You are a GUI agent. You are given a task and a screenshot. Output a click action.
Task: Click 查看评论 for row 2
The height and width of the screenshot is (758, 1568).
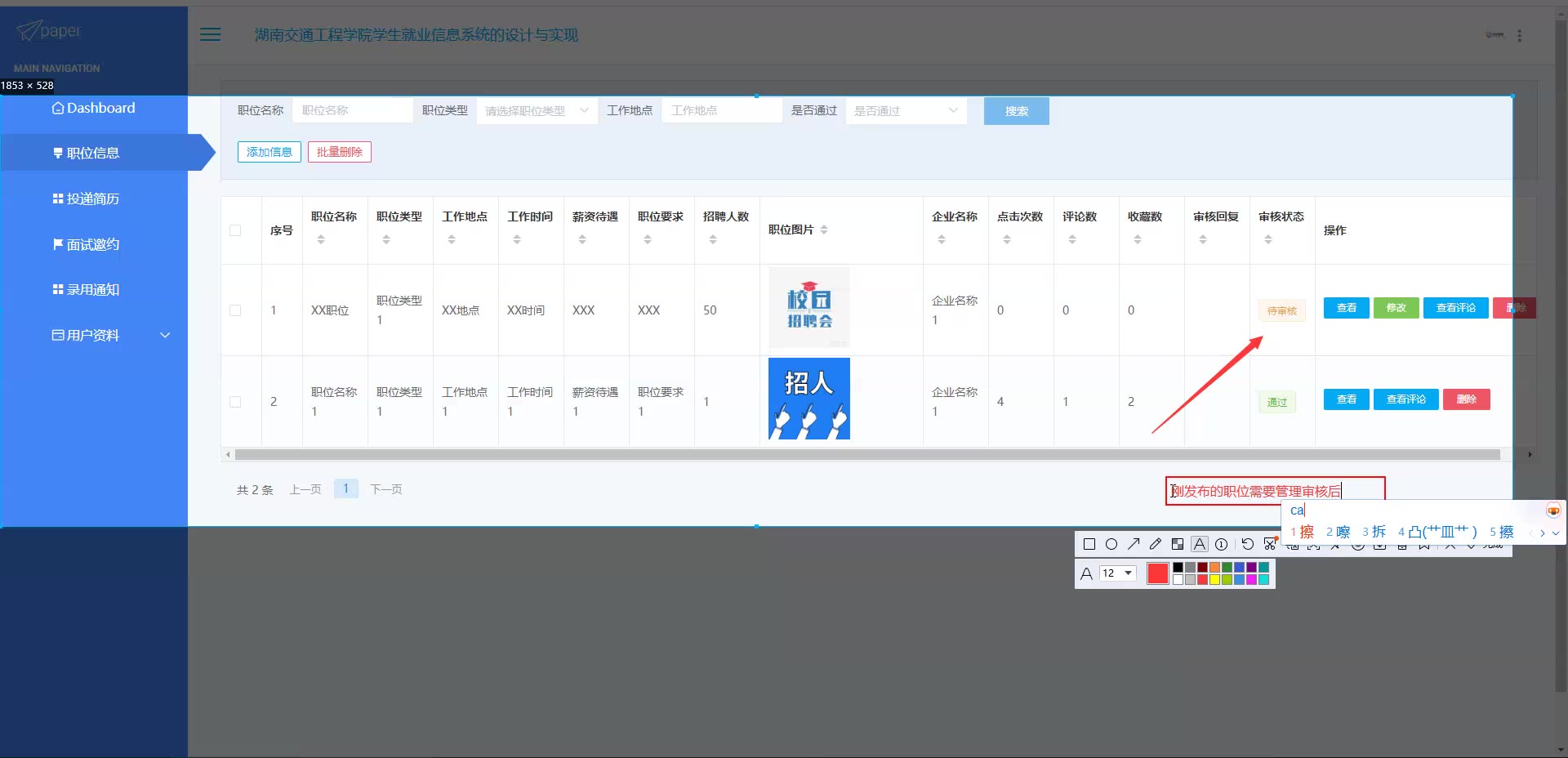tap(1406, 399)
